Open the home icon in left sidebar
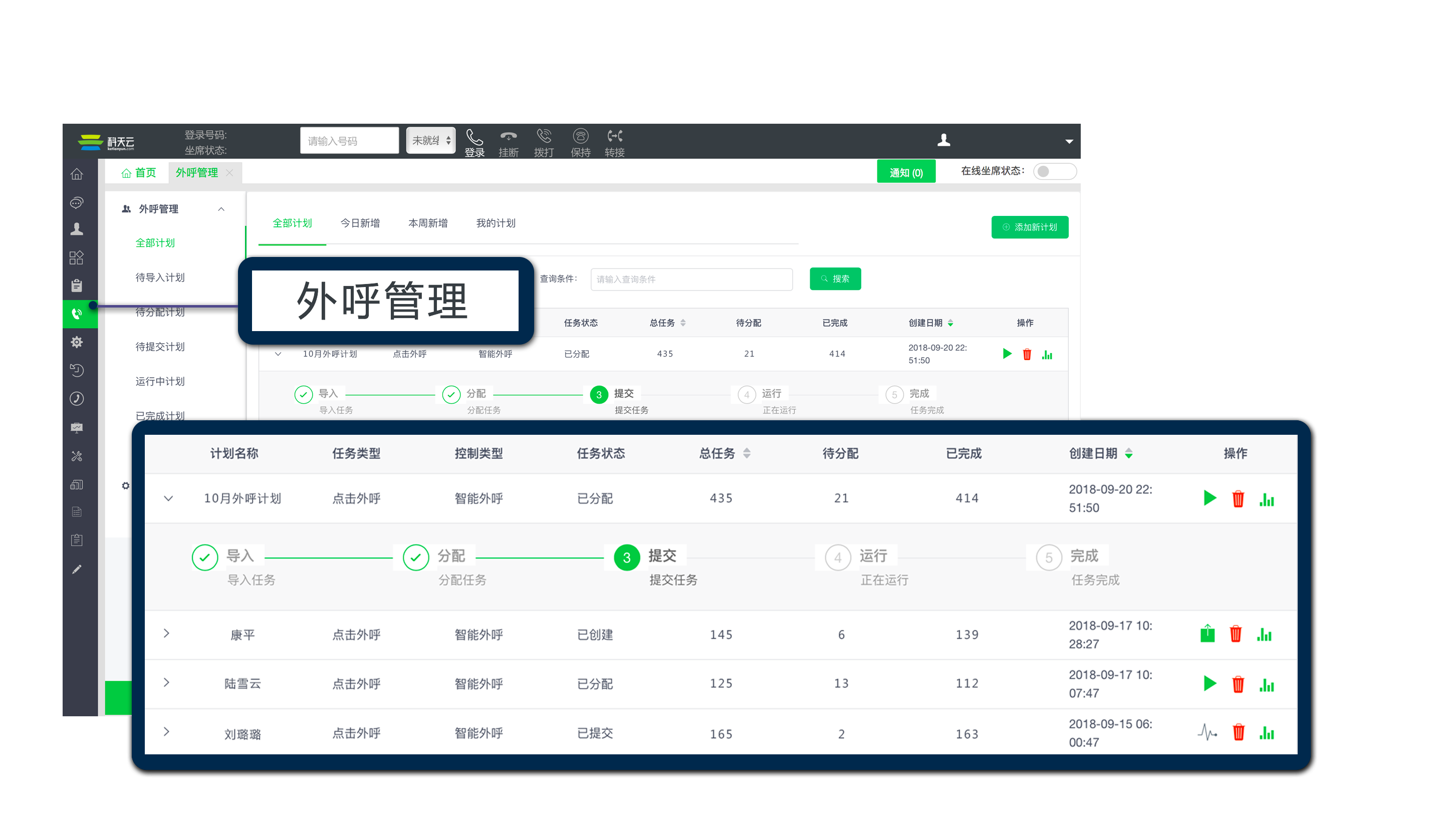Image resolution: width=1443 pixels, height=840 pixels. tap(77, 174)
